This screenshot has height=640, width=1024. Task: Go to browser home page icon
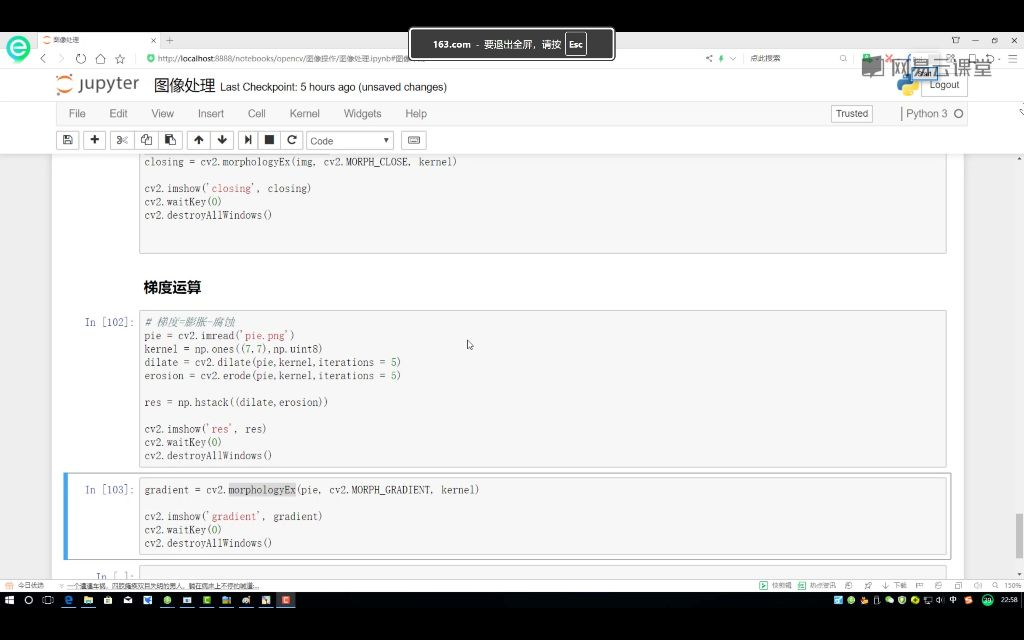tap(100, 59)
